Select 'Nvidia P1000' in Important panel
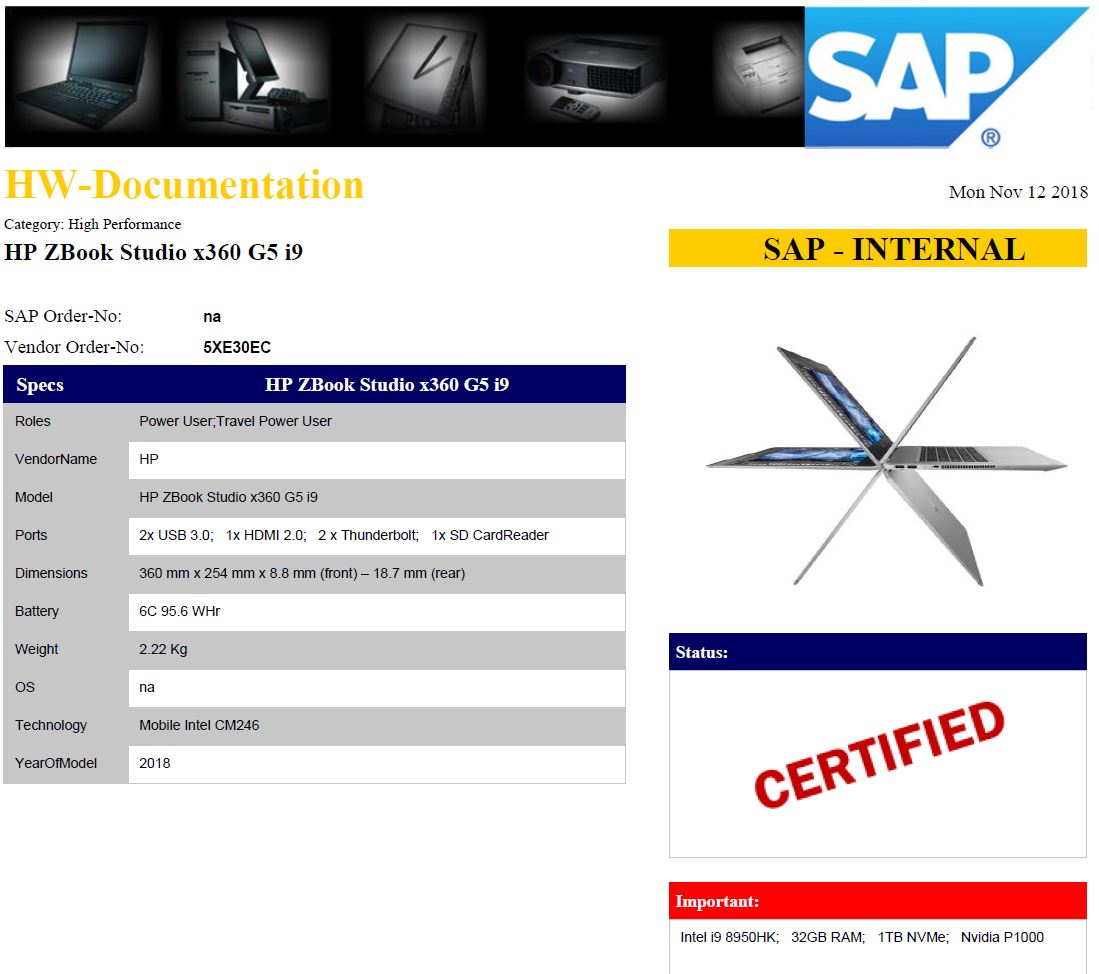Screen dimensions: 1099x974 tap(1002, 937)
